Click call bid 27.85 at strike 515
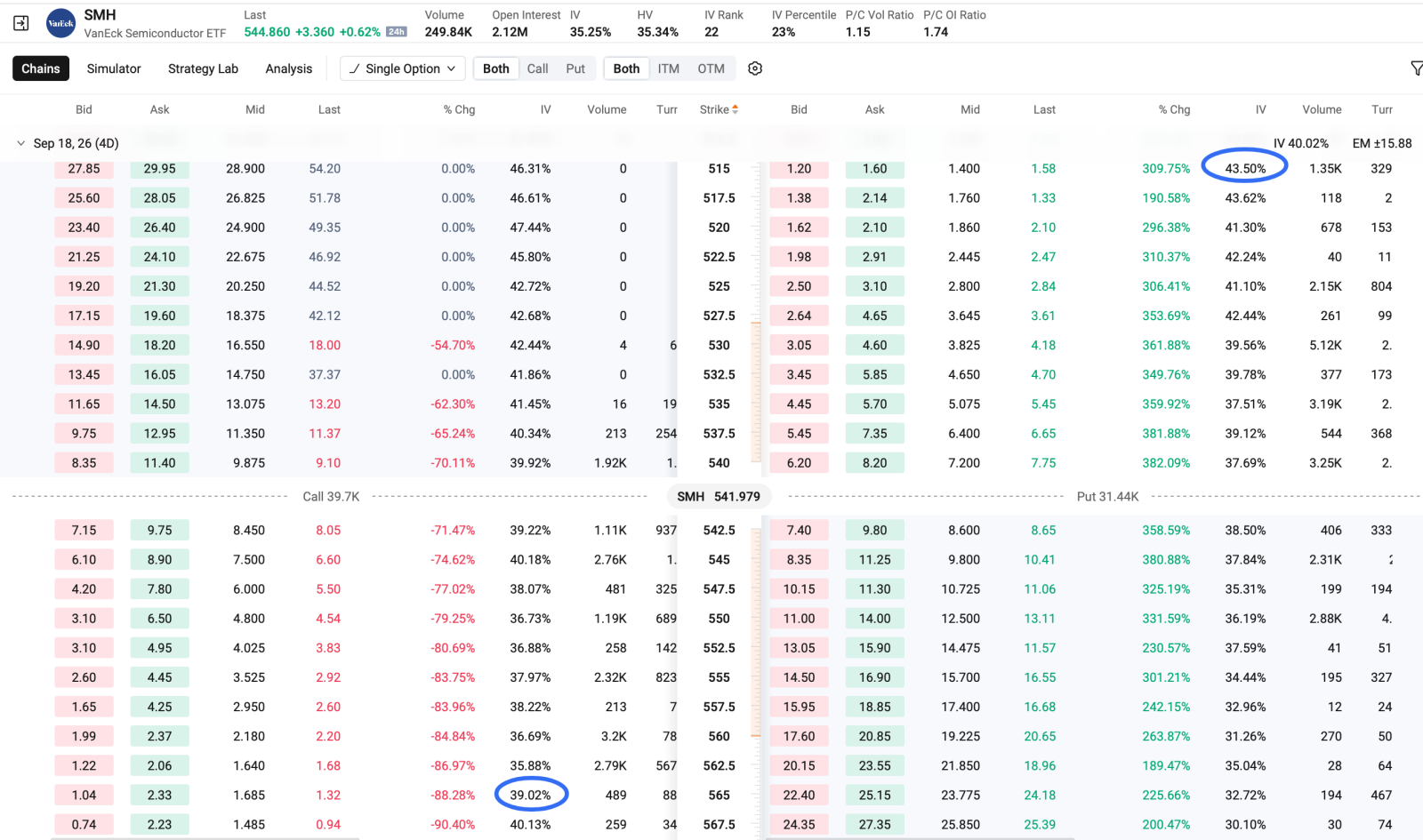Image resolution: width=1423 pixels, height=840 pixels. [84, 169]
